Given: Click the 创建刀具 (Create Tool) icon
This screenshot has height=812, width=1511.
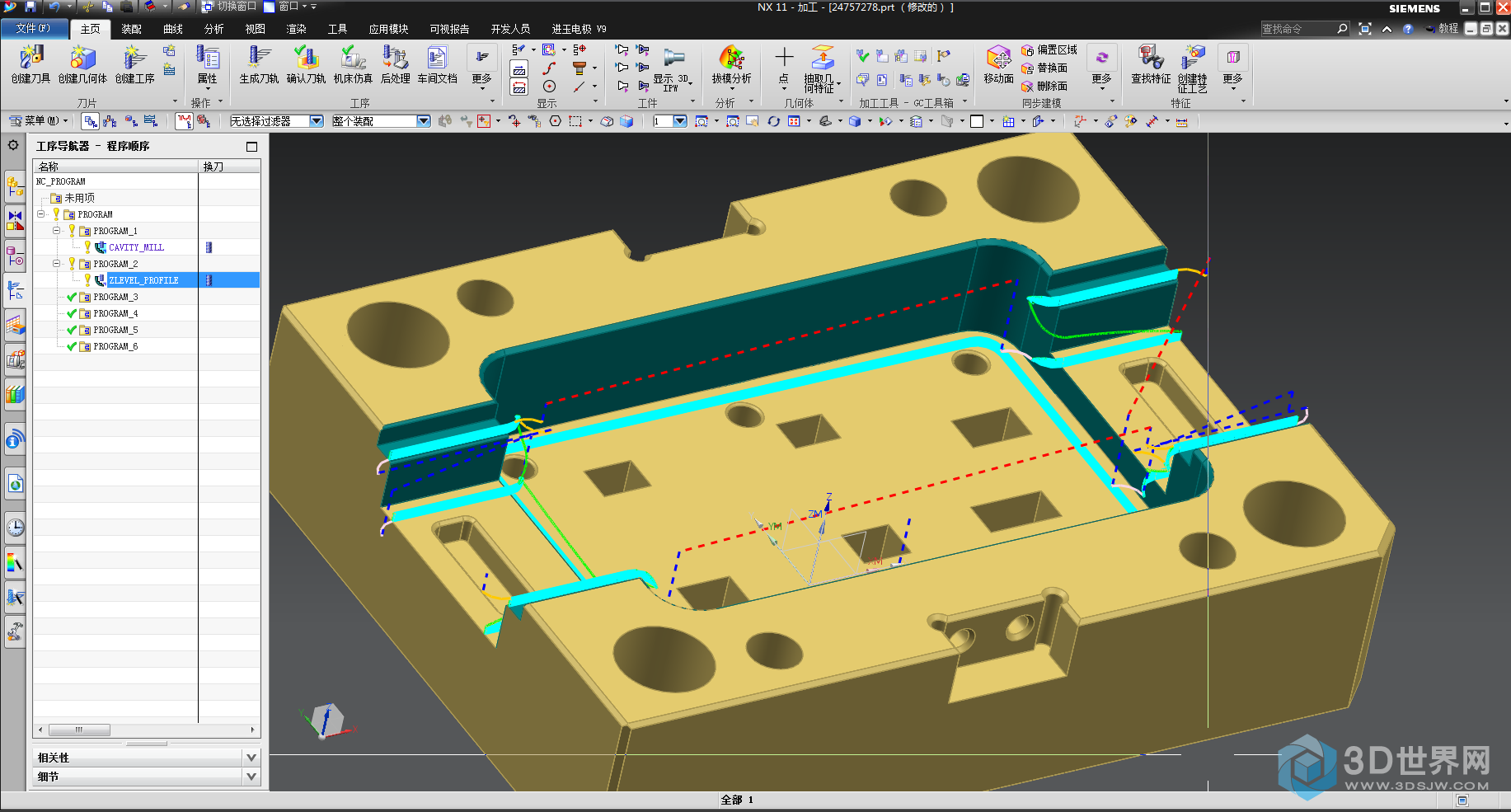Looking at the screenshot, I should click(x=31, y=64).
